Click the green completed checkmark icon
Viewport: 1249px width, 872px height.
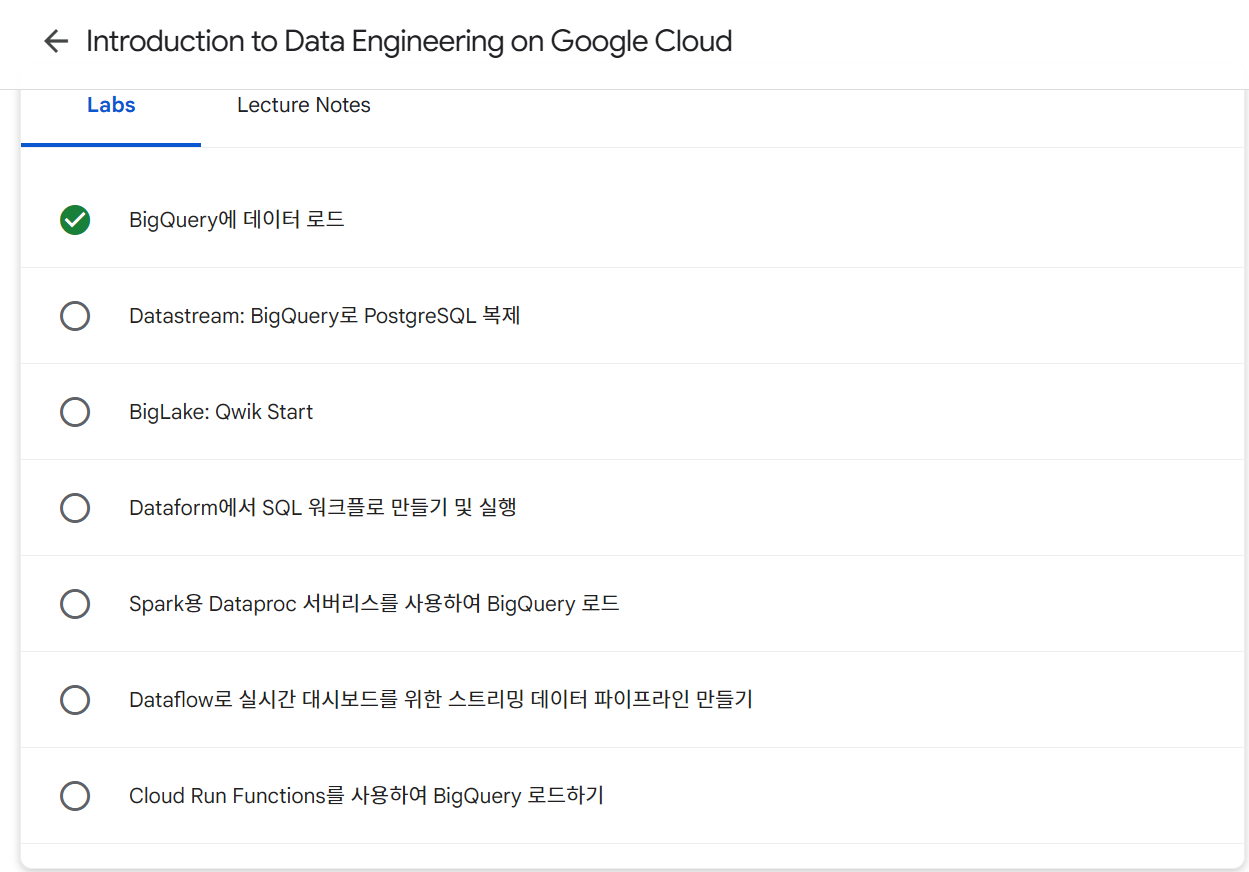[75, 220]
